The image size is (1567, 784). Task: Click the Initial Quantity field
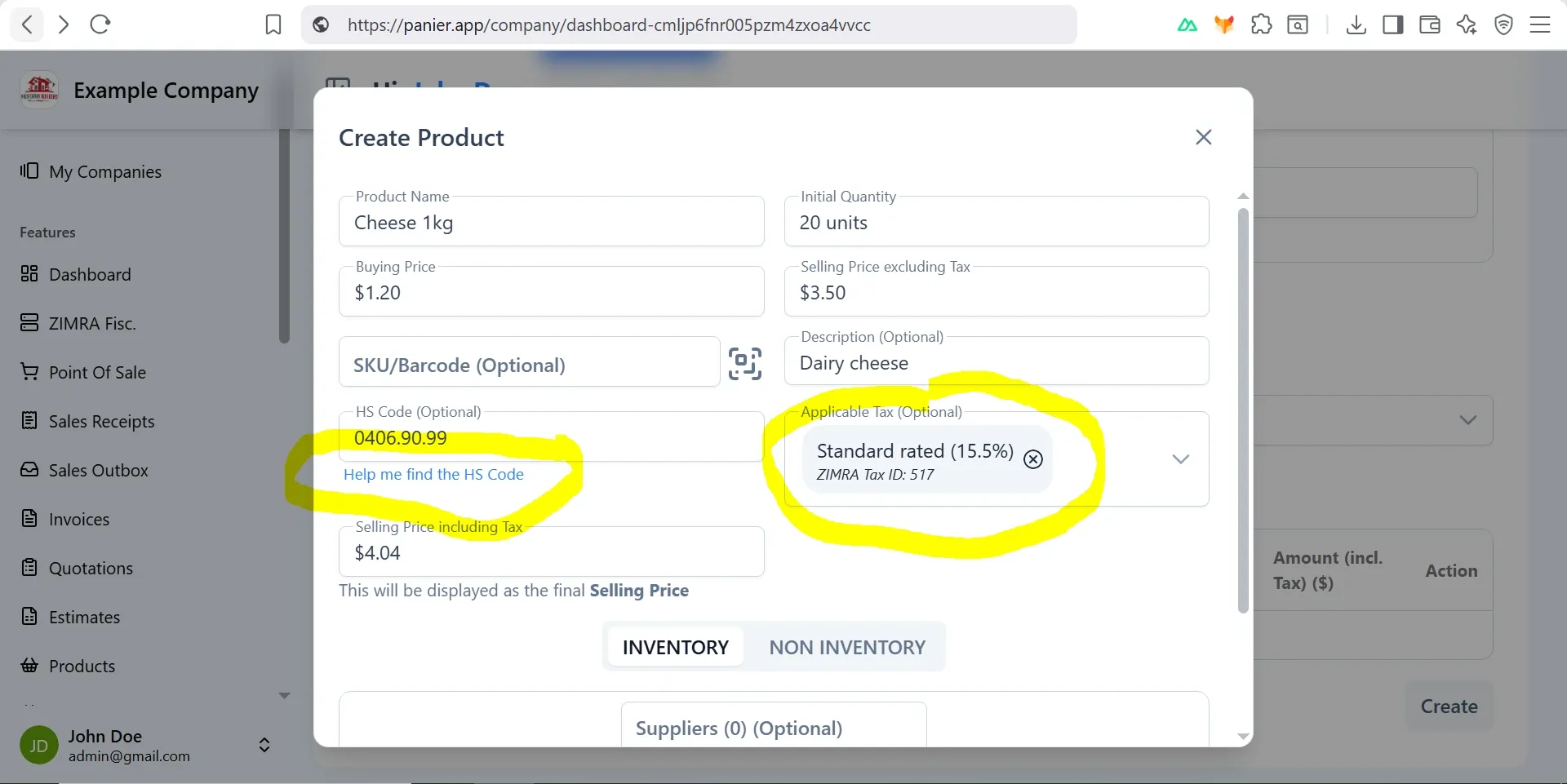[997, 221]
